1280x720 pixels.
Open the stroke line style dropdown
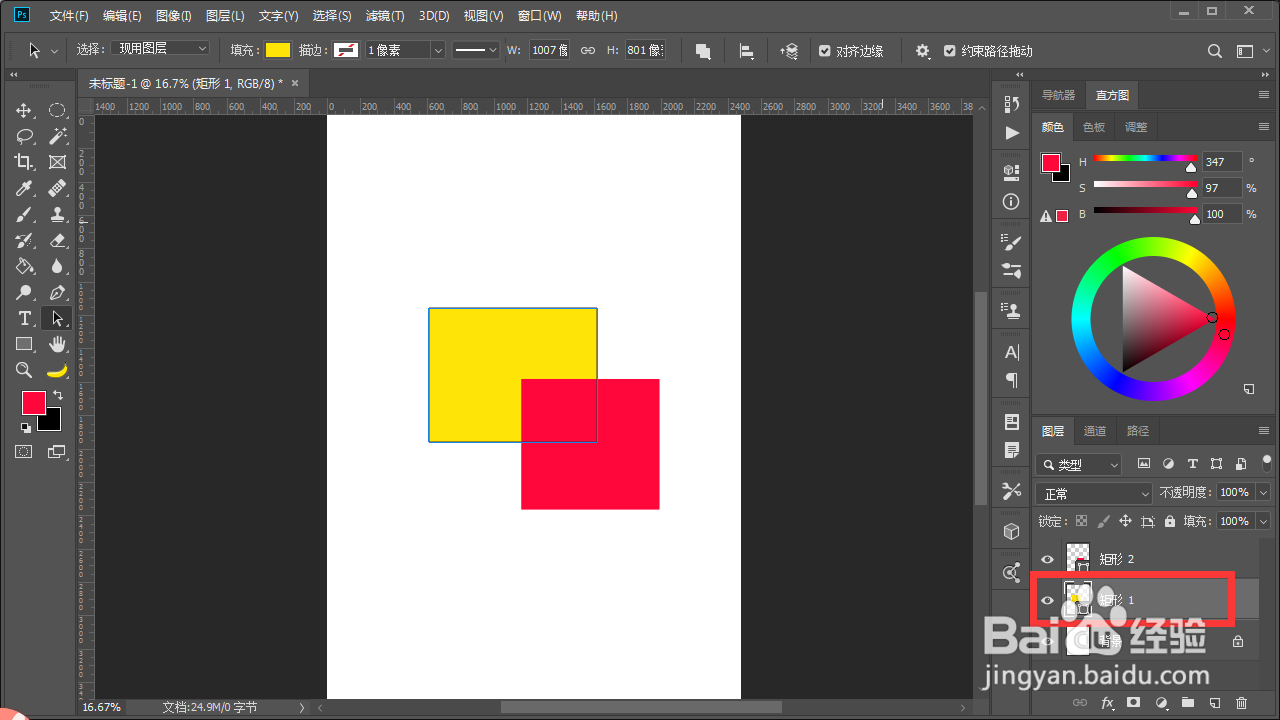pos(476,50)
